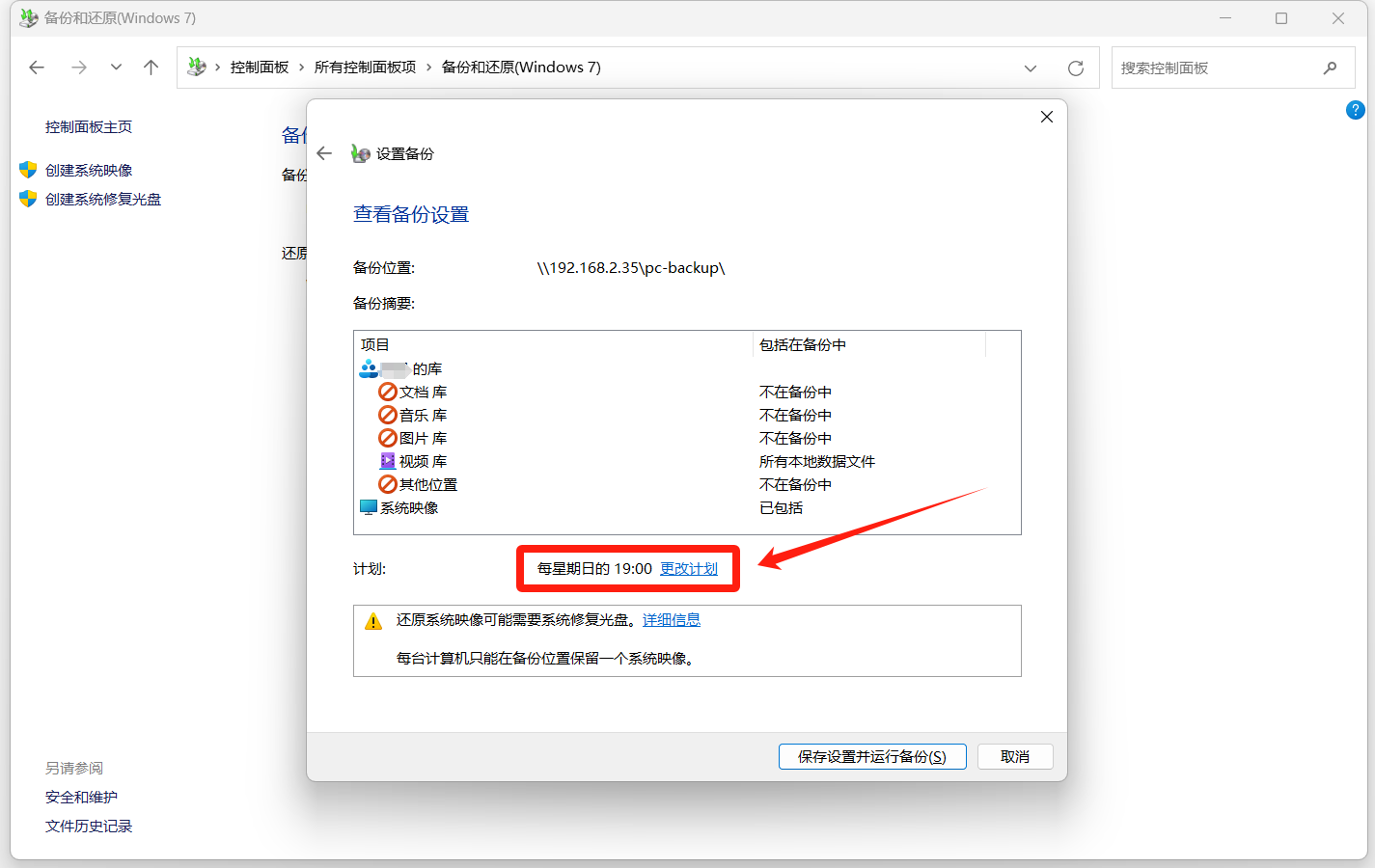Select 控制面板 in the breadcrumb path
1375x868 pixels.
[260, 68]
